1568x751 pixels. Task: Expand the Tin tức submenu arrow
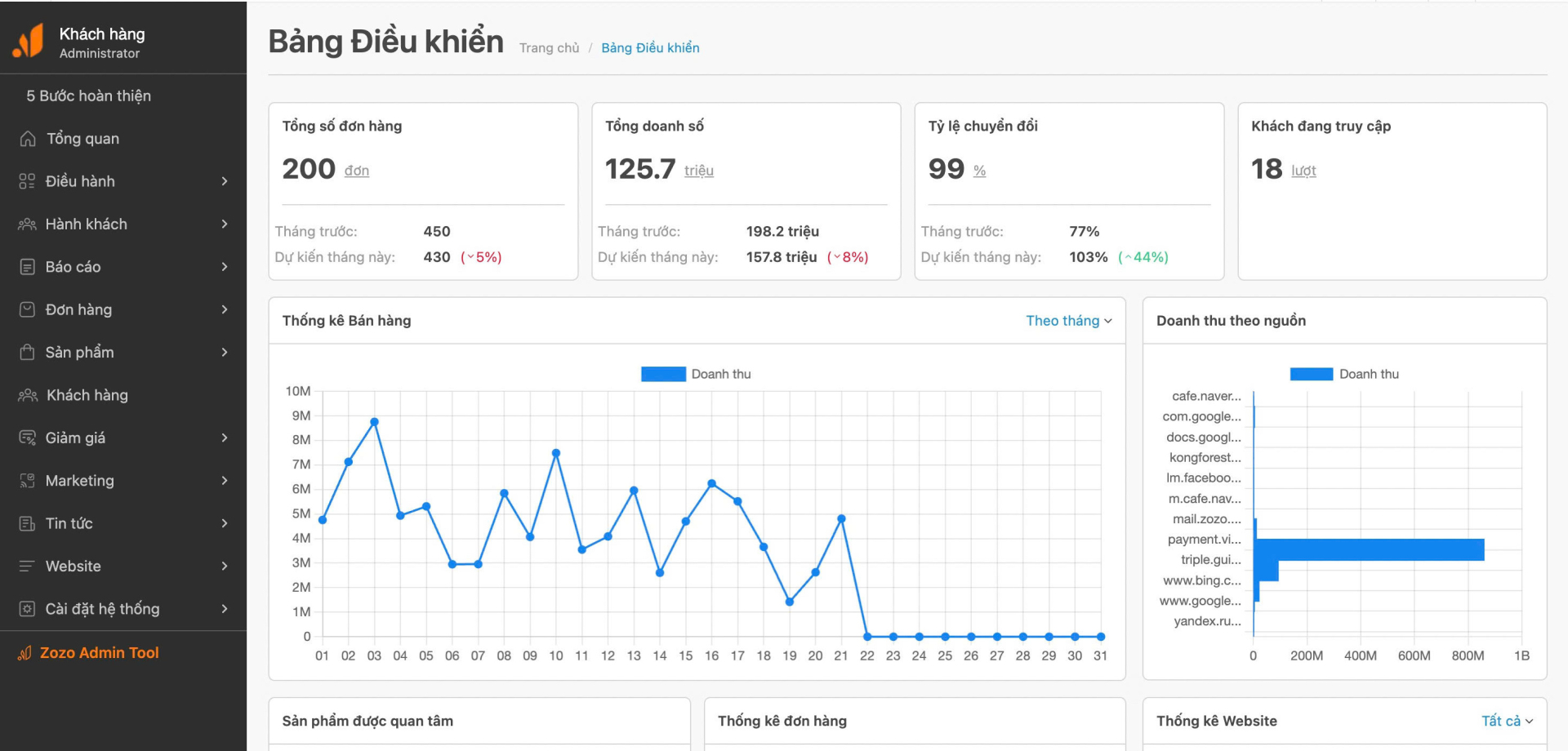225,523
